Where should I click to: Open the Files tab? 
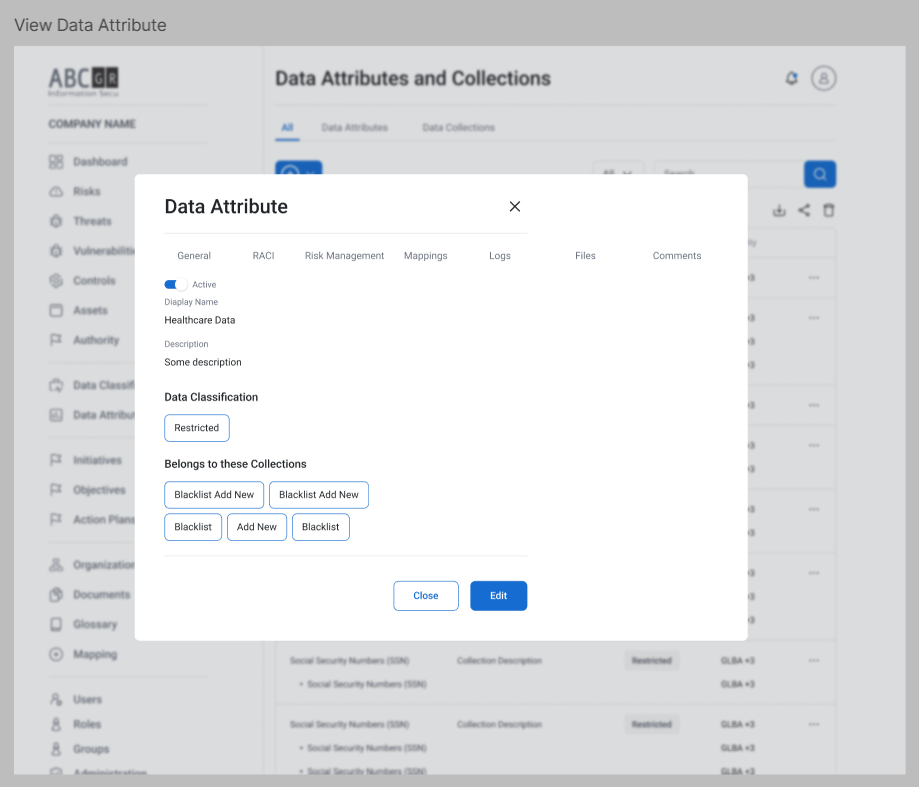pyautogui.click(x=585, y=256)
